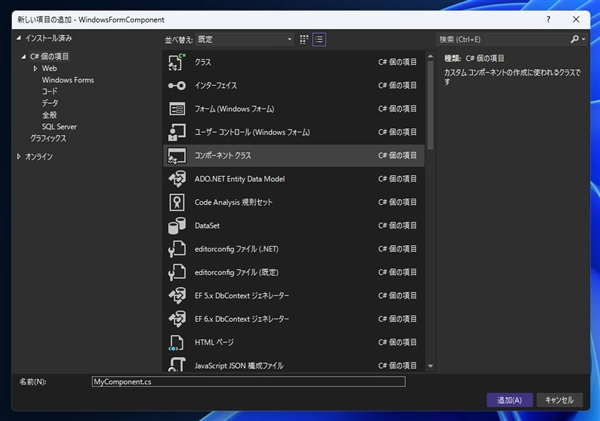Pick the ユーザー コントロール template icon
Image resolution: width=600 pixels, height=421 pixels.
pos(177,132)
